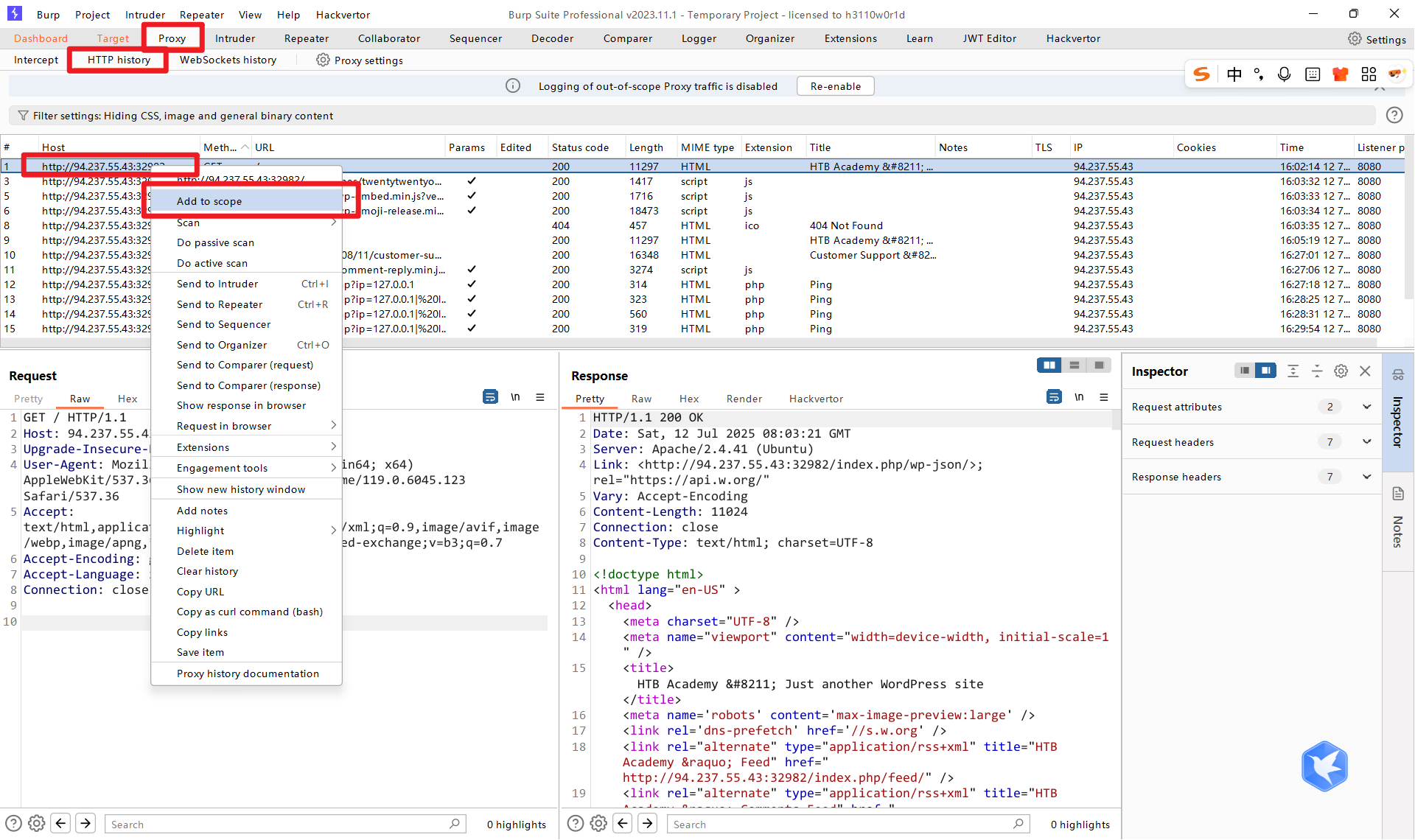Select the horizontal split layout toggle
Screen dimensions: 1415x840
pos(1074,365)
